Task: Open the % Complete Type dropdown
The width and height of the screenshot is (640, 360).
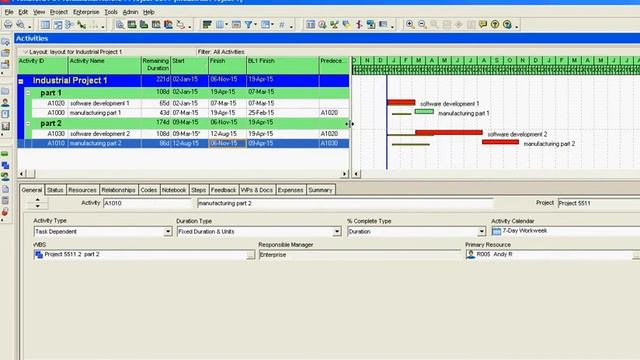Action: click(x=482, y=232)
